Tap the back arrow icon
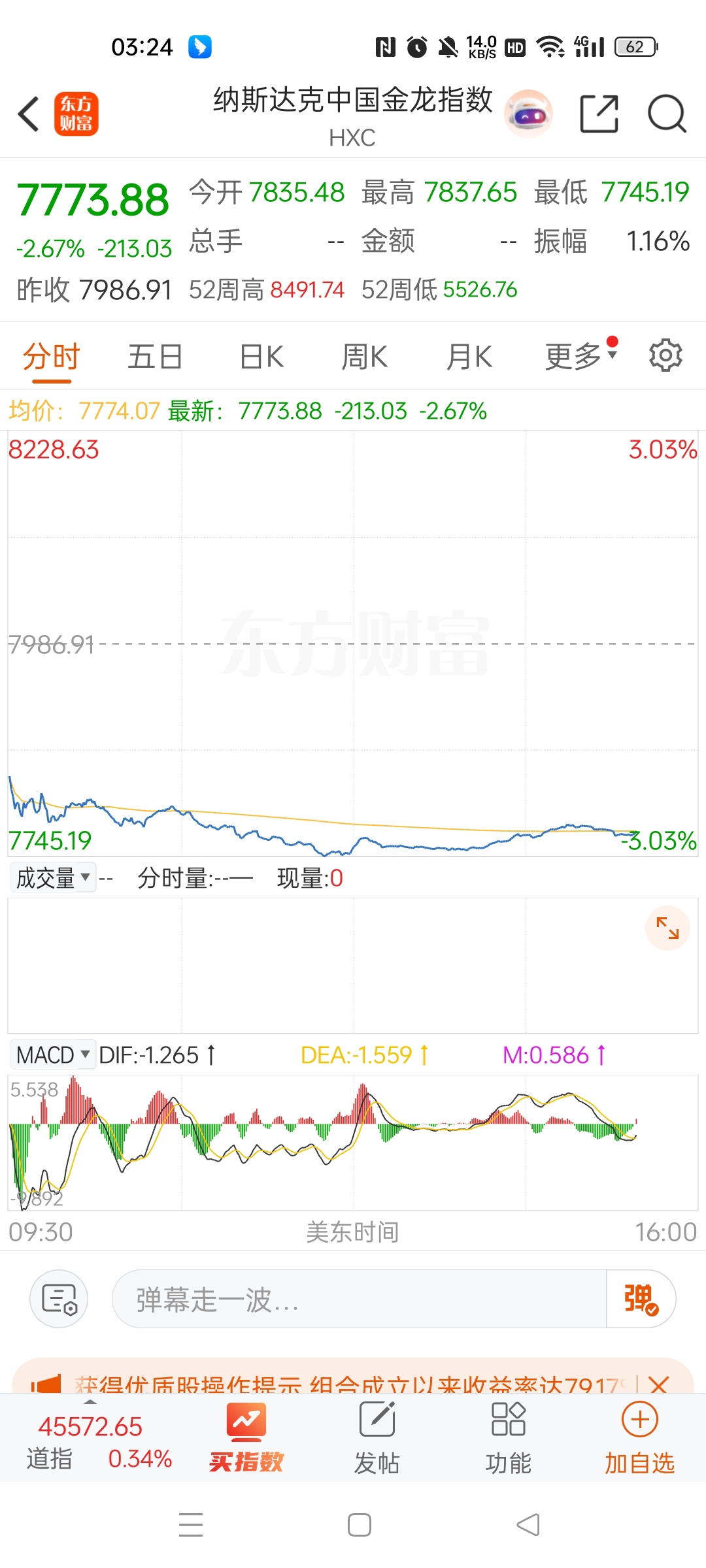Screen dimensions: 706x1568 pos(29,114)
